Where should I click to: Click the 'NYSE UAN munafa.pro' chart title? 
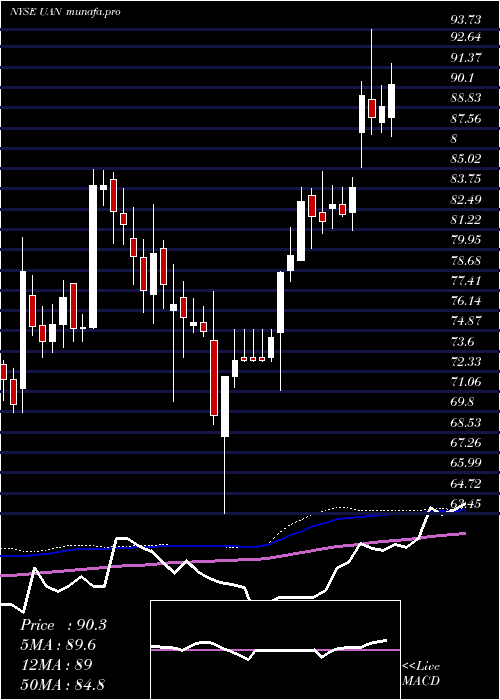[x=65, y=12]
